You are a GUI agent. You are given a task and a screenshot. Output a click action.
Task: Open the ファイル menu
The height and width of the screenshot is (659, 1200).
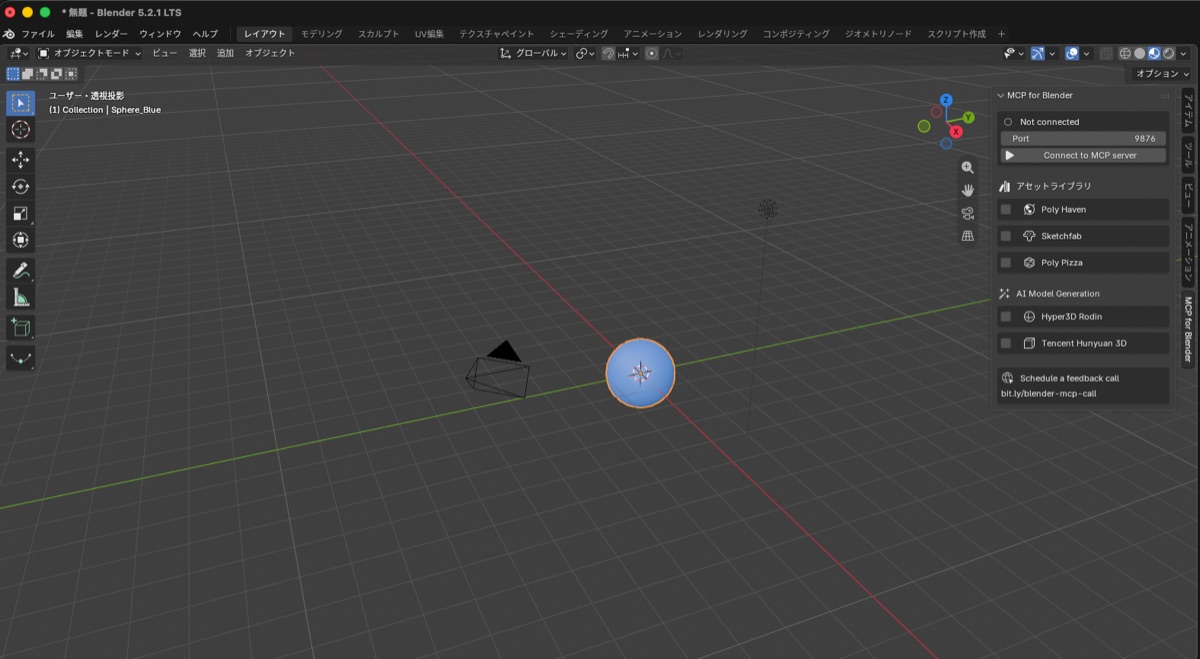point(38,33)
